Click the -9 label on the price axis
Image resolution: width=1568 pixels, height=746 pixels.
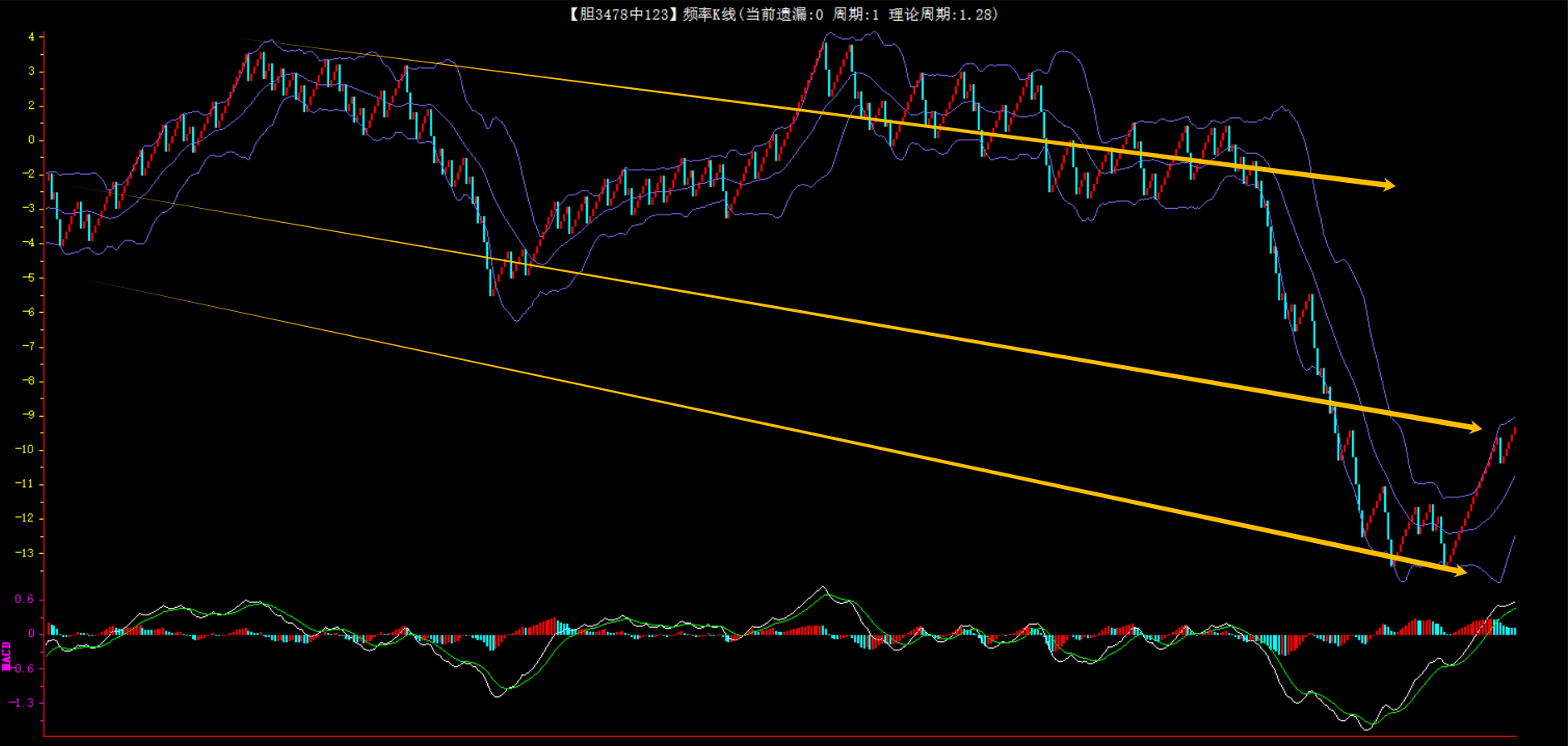coord(28,415)
